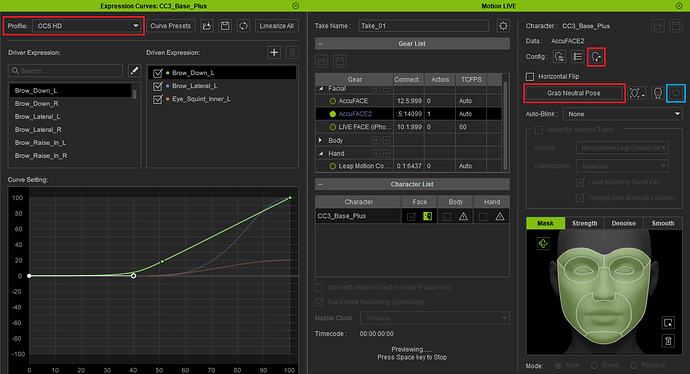The image size is (690, 374).
Task: Save gear list icon
Action: click(x=339, y=61)
